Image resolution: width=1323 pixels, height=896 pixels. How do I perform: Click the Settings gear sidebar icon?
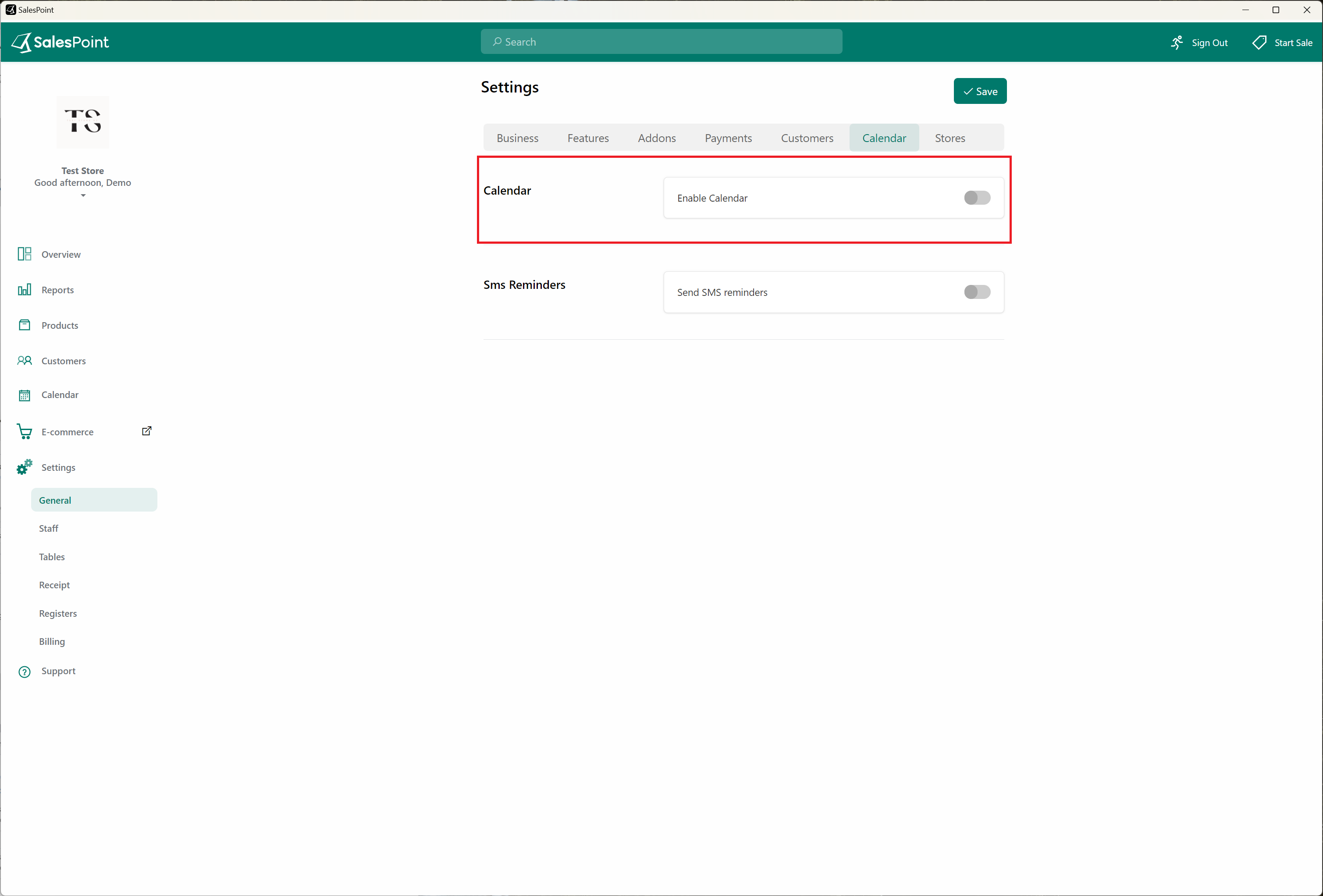coord(24,467)
